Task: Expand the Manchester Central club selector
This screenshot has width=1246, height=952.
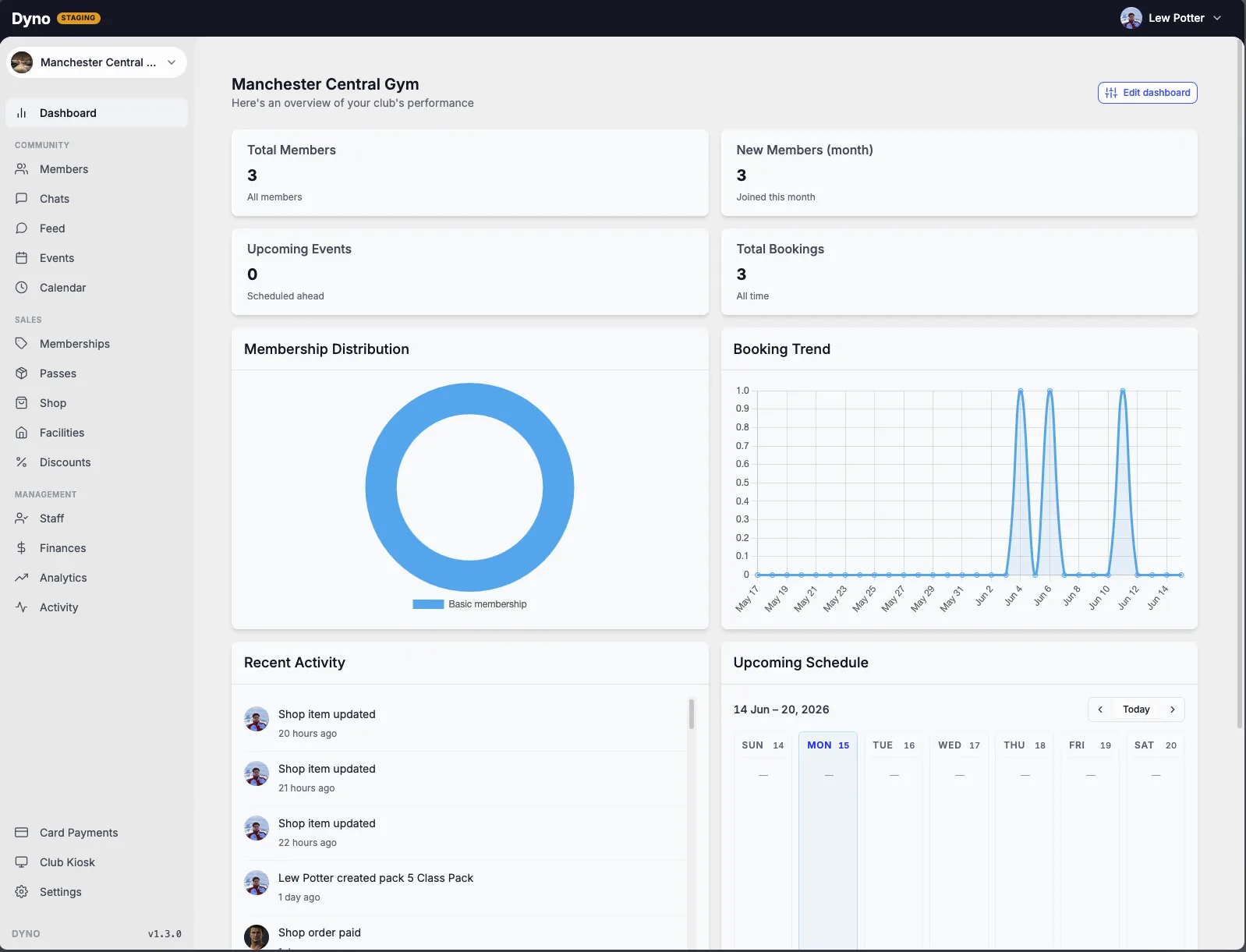Action: pyautogui.click(x=97, y=62)
